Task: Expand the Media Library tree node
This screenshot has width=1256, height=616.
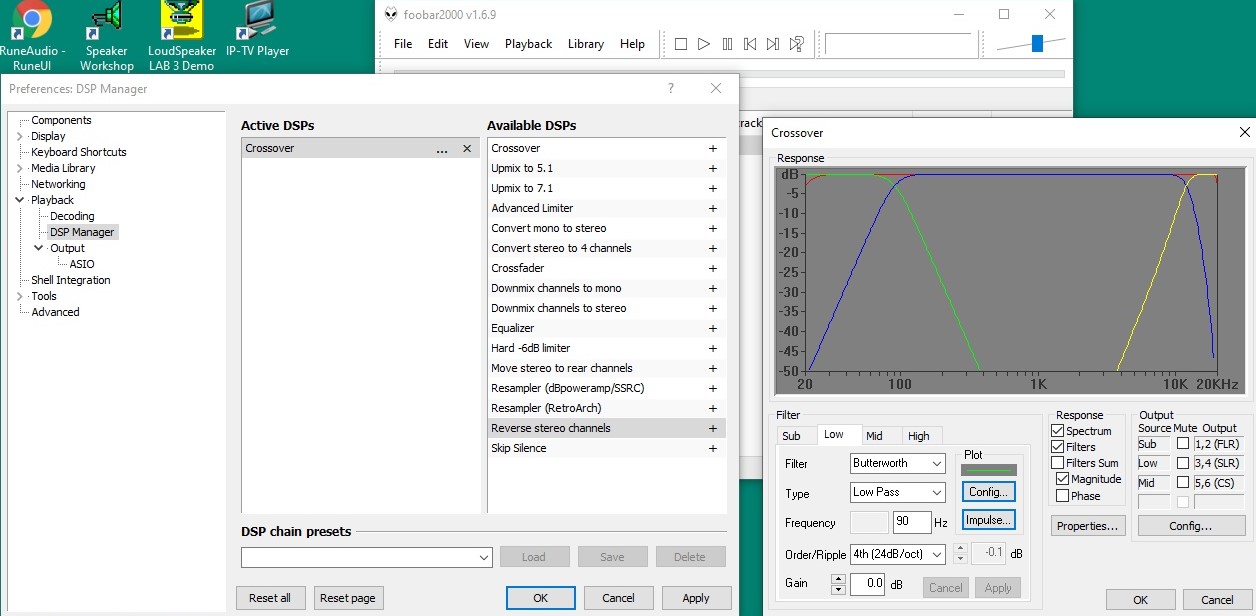Action: pos(20,168)
